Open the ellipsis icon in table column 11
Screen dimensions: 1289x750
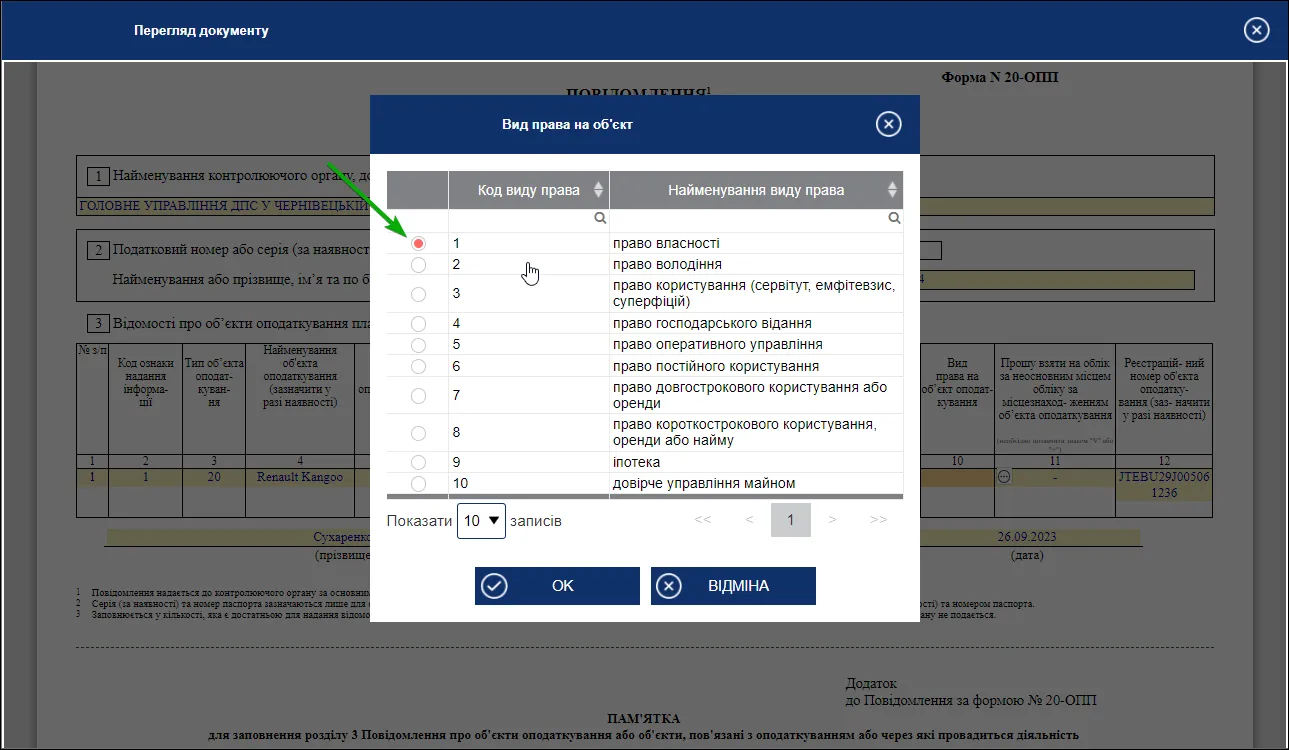[1004, 477]
